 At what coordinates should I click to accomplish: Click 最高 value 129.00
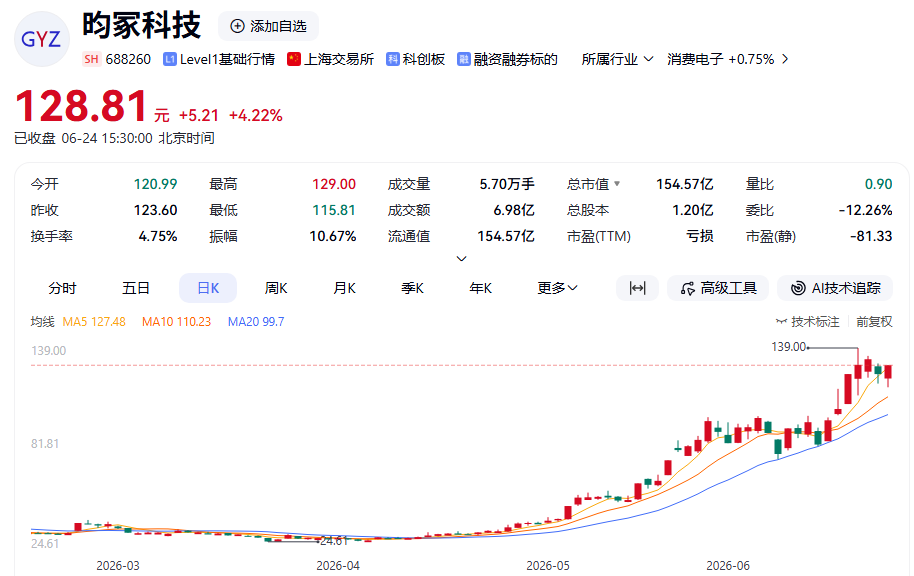tap(334, 184)
